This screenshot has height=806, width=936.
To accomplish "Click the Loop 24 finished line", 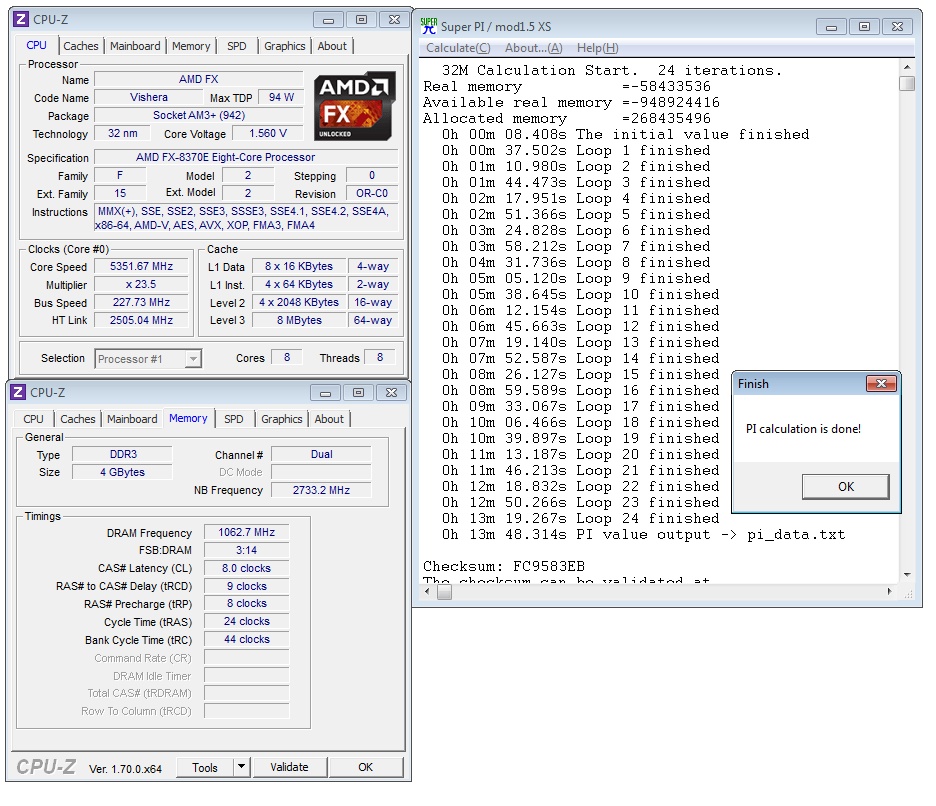I will click(x=580, y=518).
